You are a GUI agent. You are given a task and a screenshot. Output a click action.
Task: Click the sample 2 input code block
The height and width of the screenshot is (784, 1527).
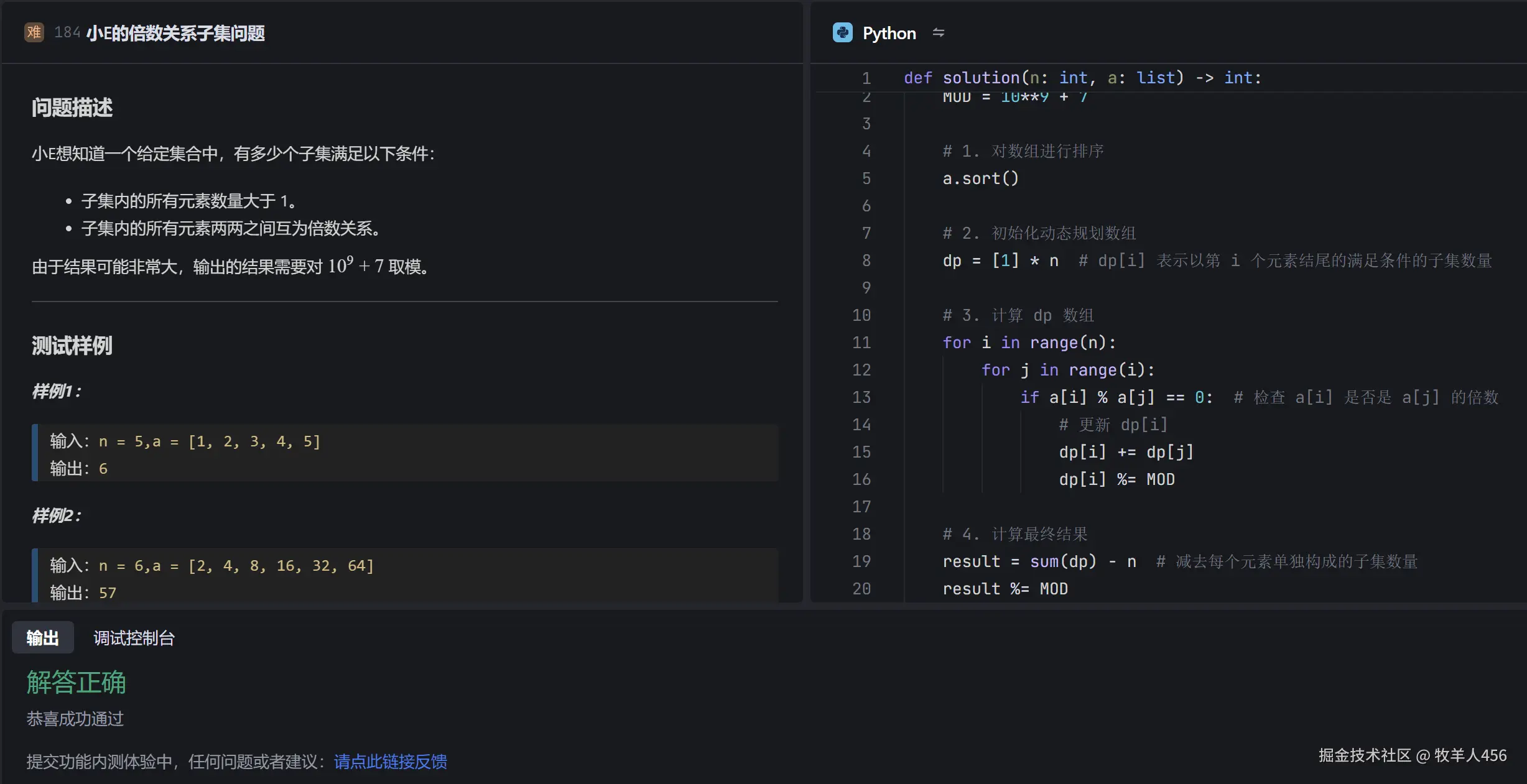tap(211, 566)
